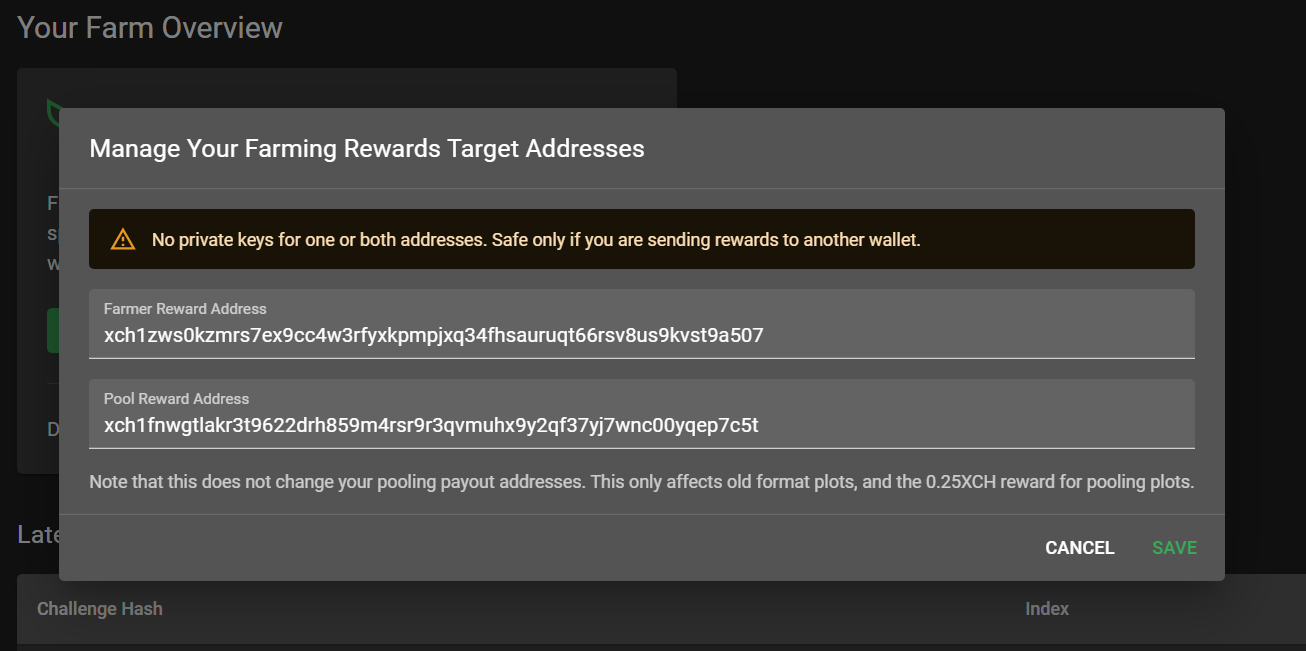
Task: Click the SAVE button
Action: click(1173, 547)
